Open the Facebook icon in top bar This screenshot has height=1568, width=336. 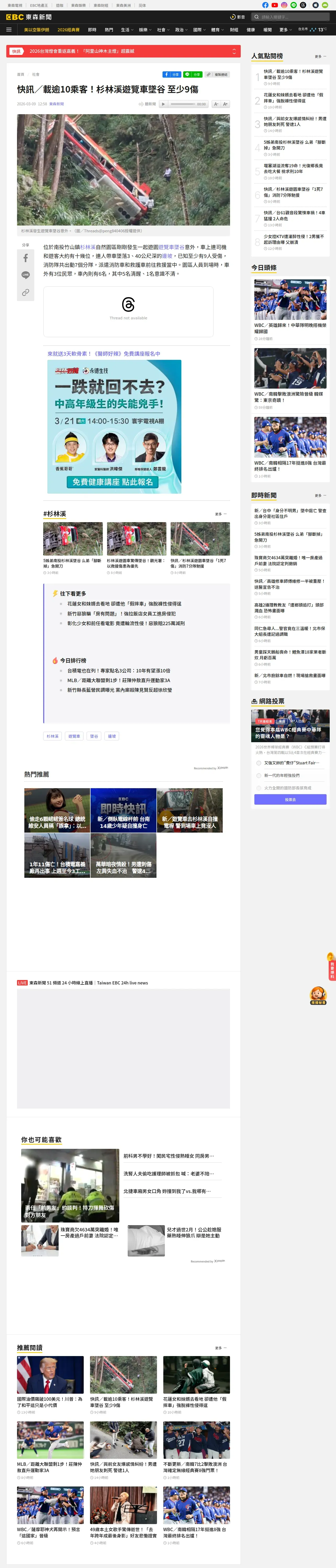click(x=265, y=5)
